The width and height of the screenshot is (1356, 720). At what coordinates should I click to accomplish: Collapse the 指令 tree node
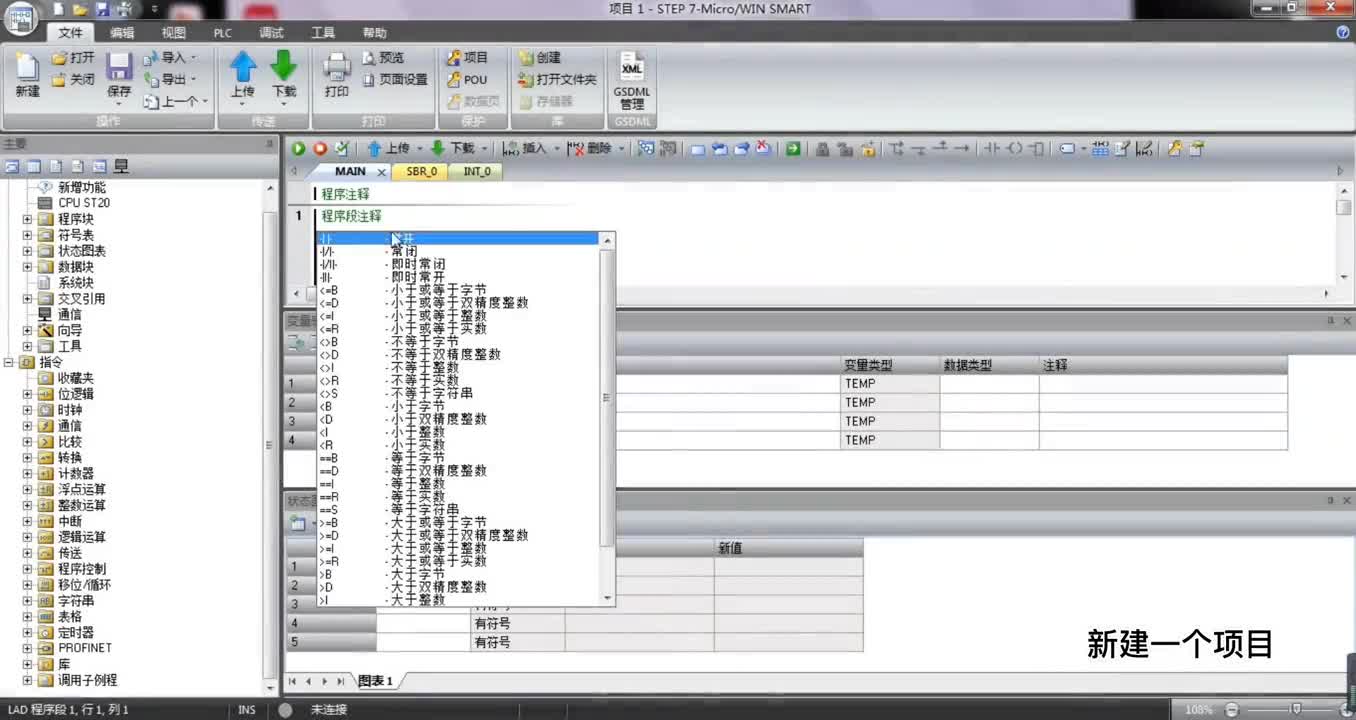click(x=9, y=362)
